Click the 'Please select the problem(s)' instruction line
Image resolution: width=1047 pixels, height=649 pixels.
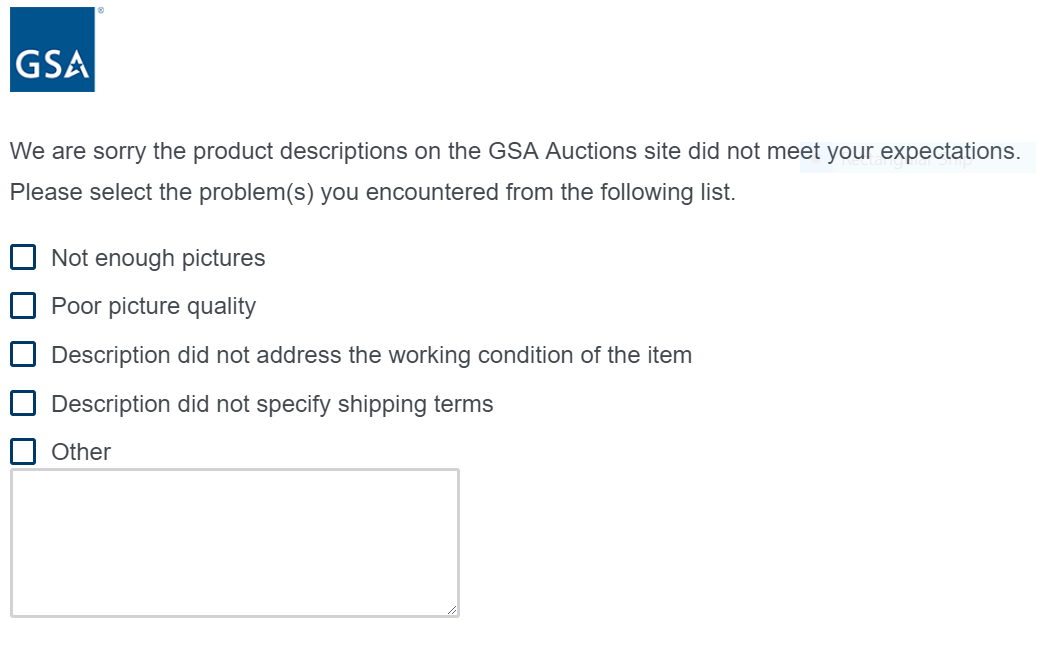(x=372, y=192)
